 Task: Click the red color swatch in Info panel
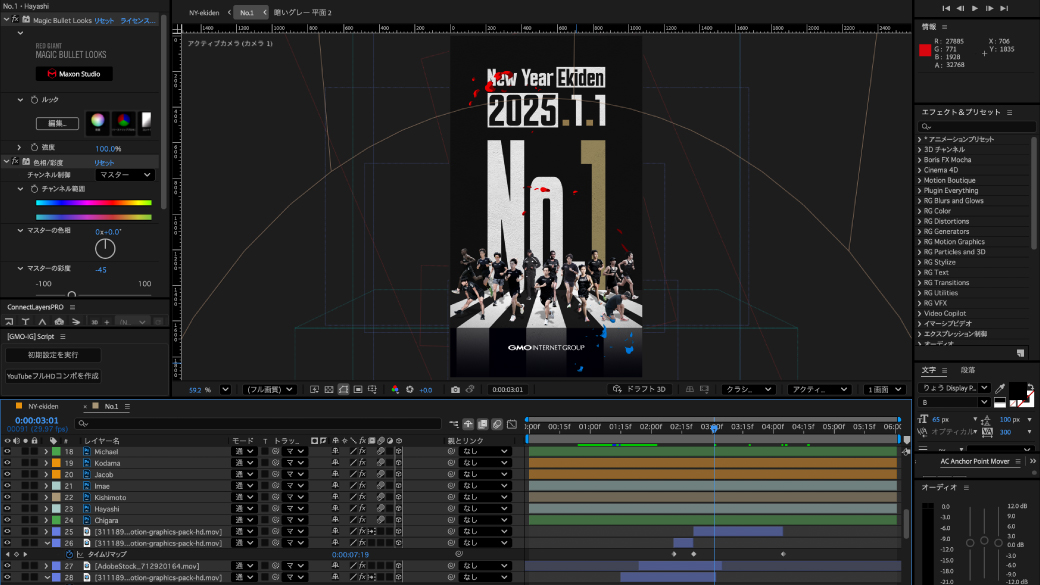[925, 50]
